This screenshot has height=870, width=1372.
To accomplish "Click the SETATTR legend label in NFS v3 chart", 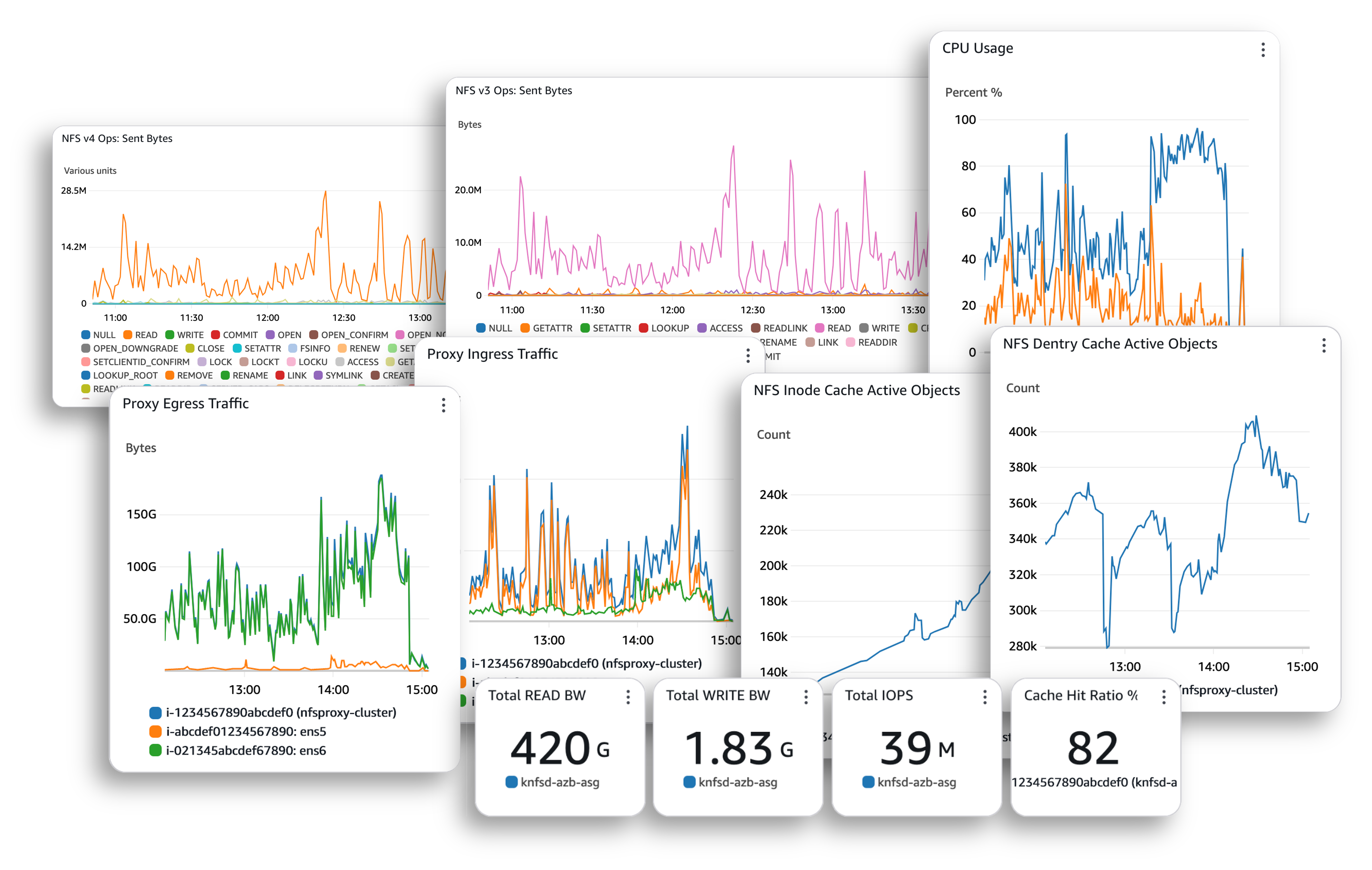I will 612,329.
